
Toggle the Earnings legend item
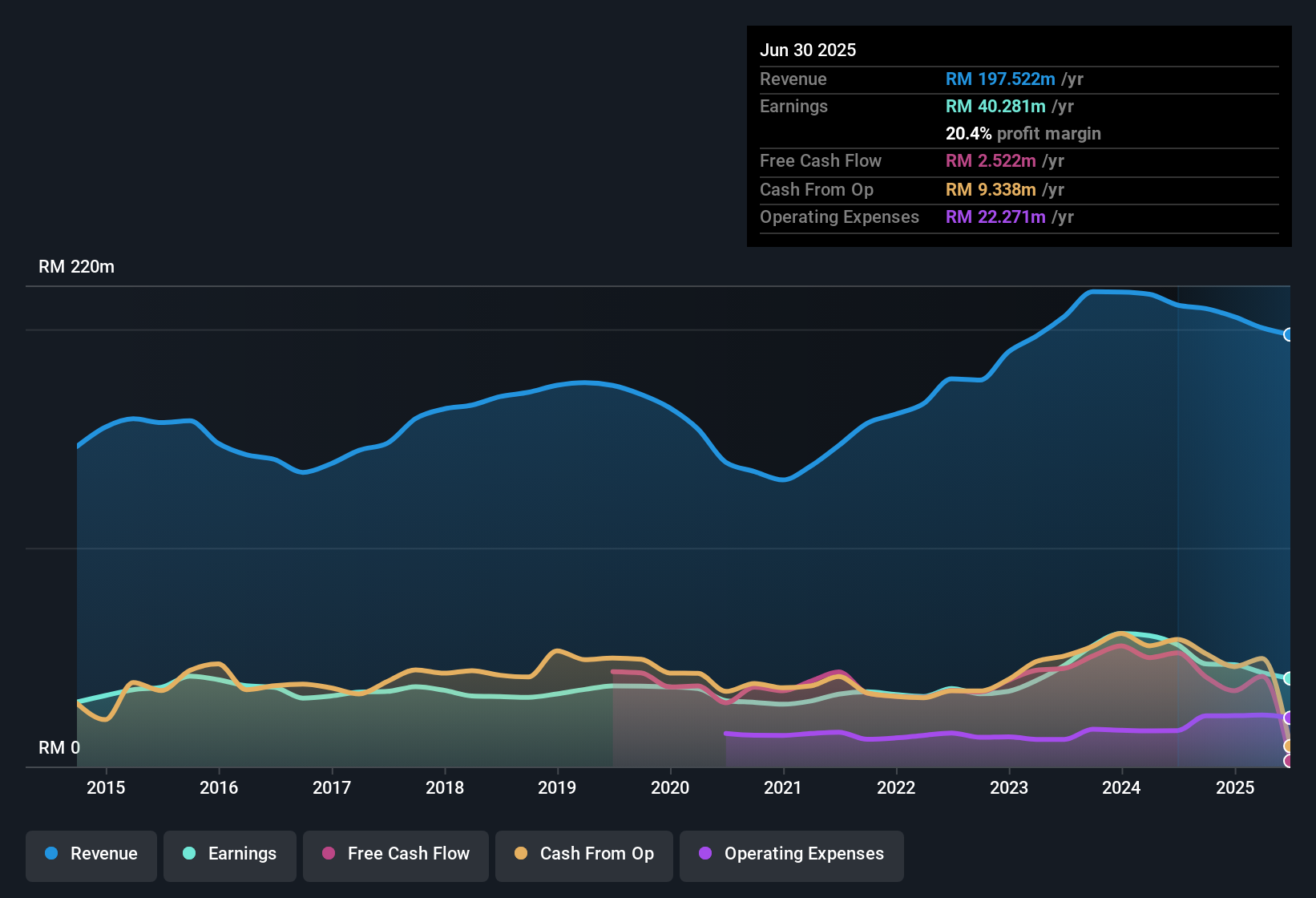point(230,854)
